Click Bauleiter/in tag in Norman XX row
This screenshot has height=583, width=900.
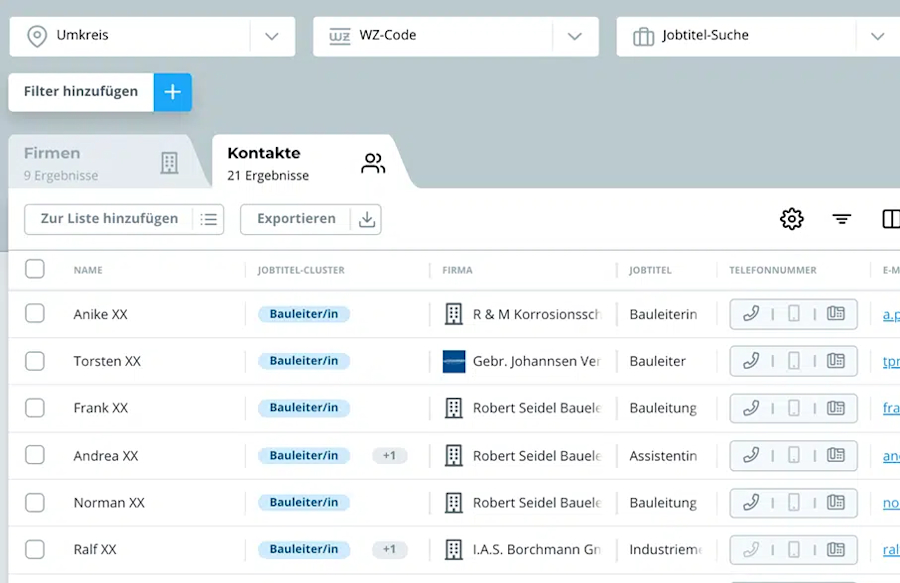pyautogui.click(x=304, y=502)
